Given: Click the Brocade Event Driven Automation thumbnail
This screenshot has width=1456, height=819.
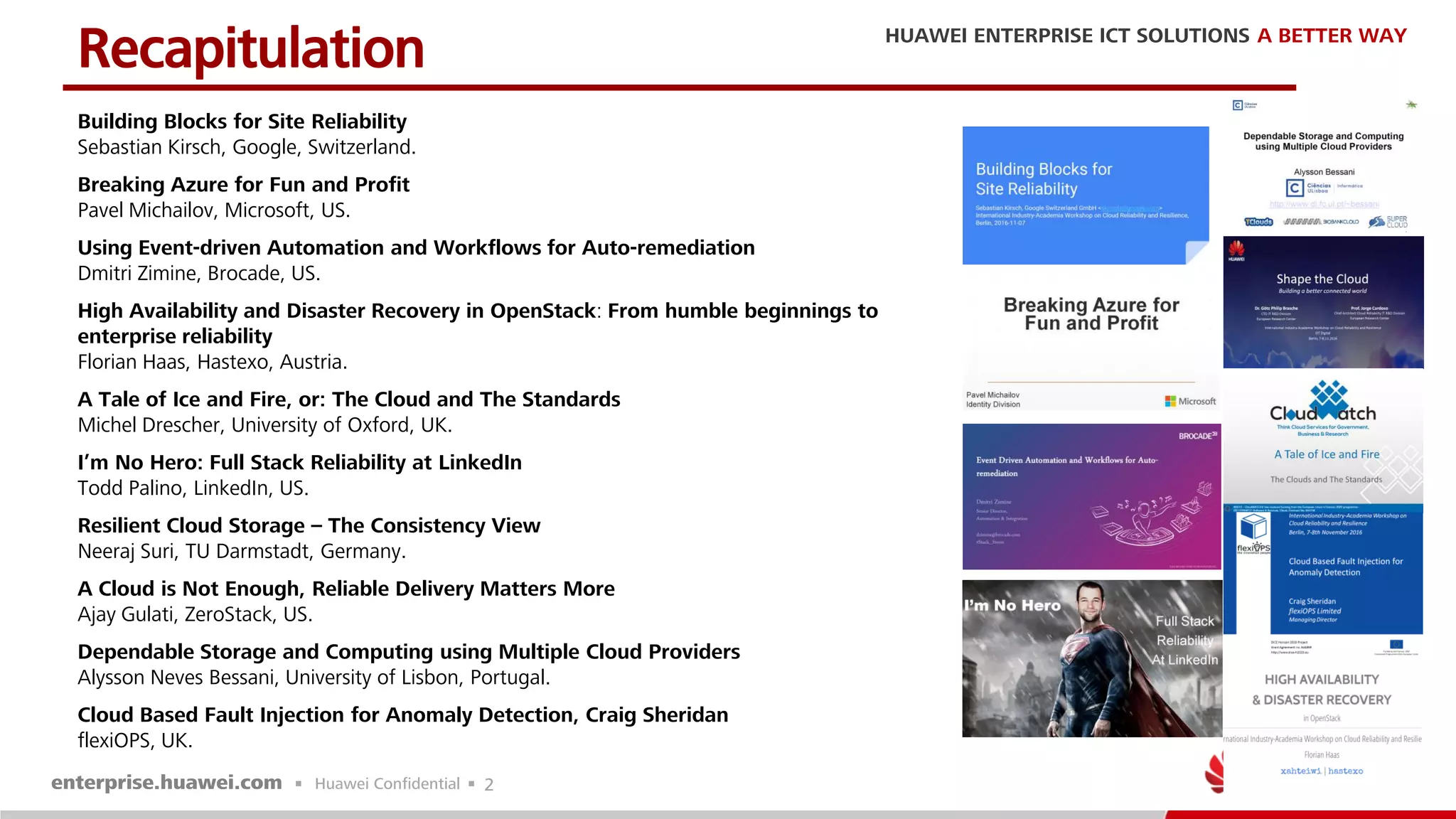Looking at the screenshot, I should coord(1091,496).
